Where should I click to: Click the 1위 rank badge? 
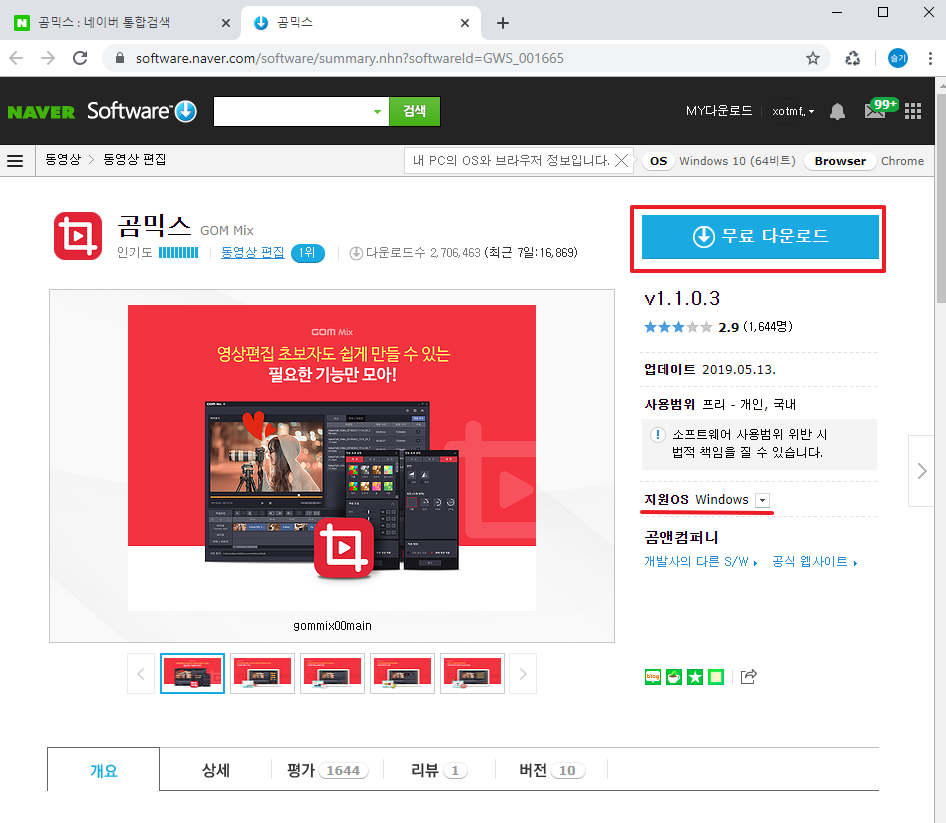[308, 253]
